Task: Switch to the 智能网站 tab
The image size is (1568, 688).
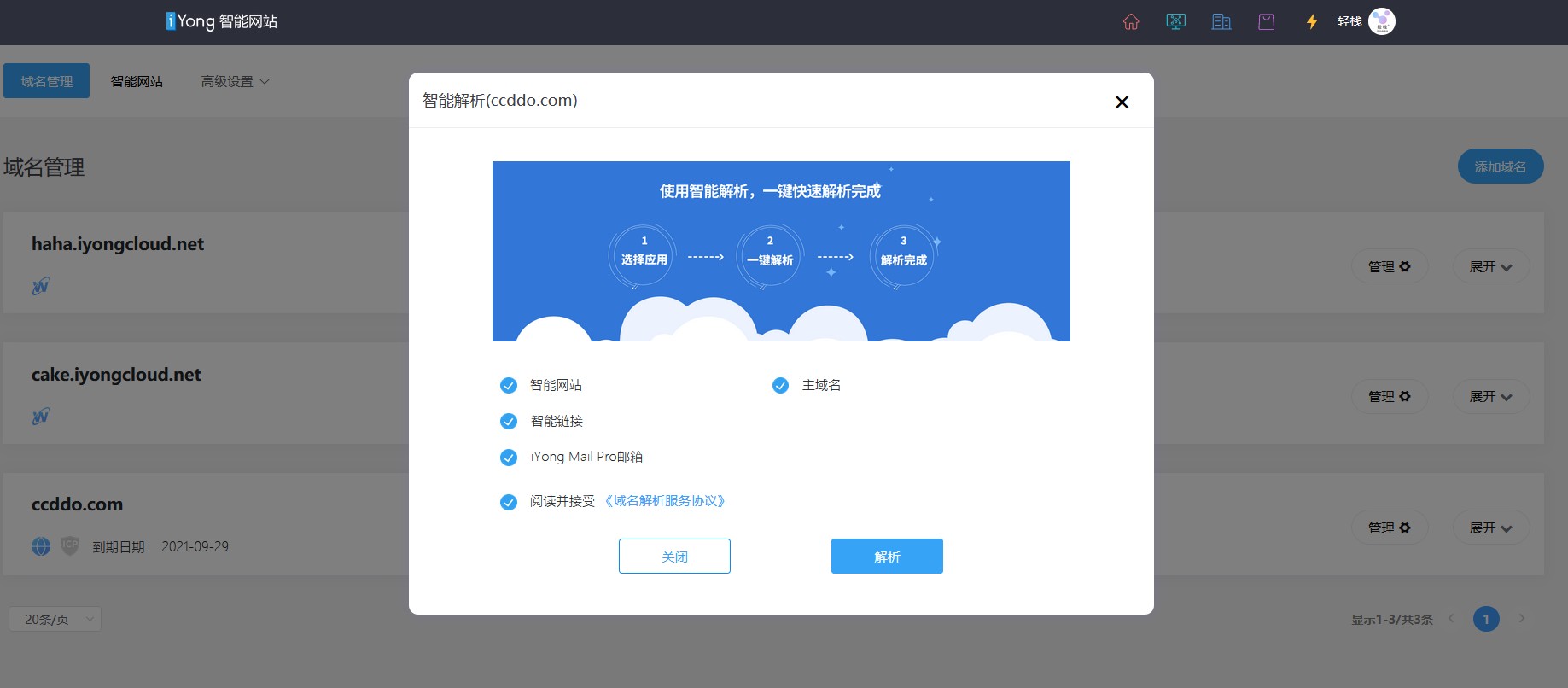Action: pos(137,81)
